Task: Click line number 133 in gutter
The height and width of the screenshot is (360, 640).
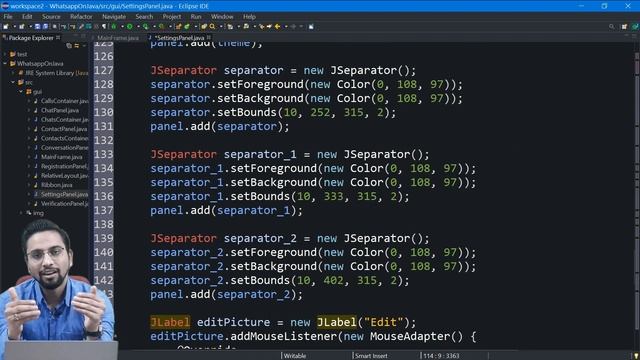Action: (x=104, y=154)
